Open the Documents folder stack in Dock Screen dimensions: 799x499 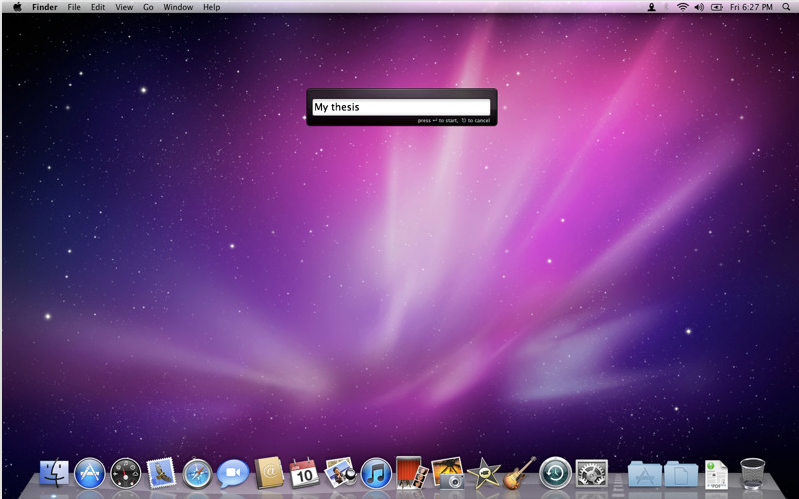pos(681,474)
